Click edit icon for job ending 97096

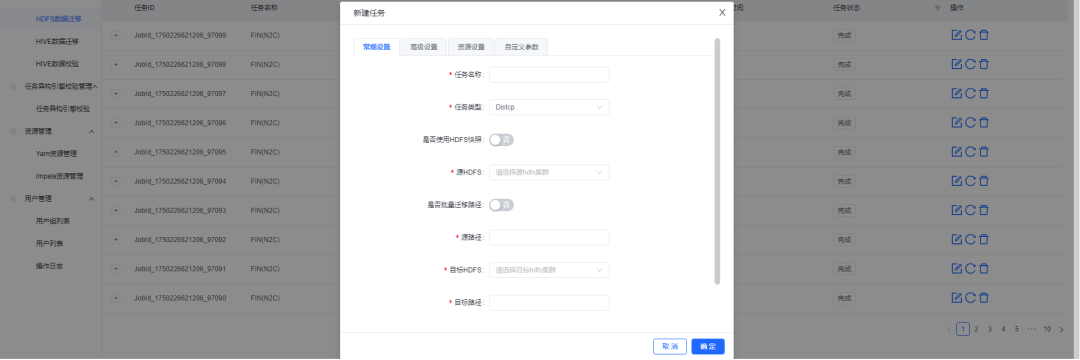(956, 123)
